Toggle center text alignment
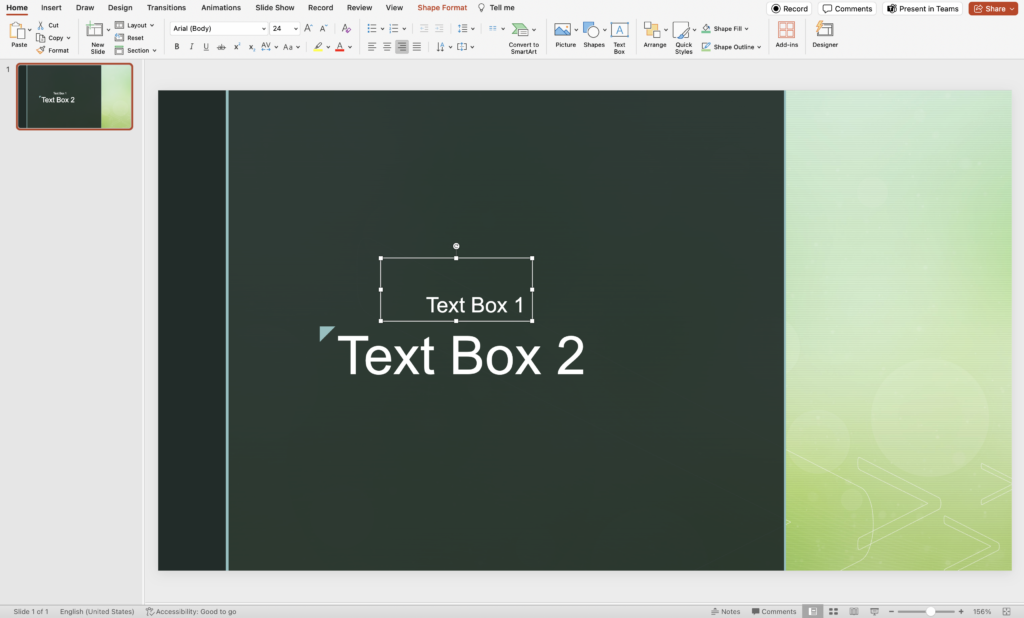The height and width of the screenshot is (618, 1024). point(386,46)
